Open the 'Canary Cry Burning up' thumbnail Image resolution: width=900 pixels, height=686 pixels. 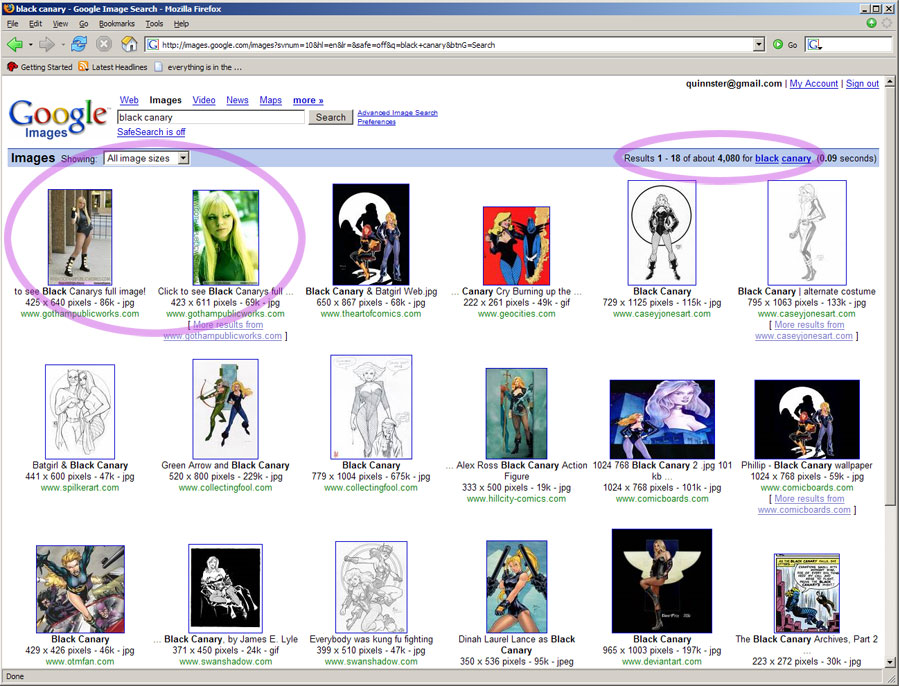pos(517,246)
